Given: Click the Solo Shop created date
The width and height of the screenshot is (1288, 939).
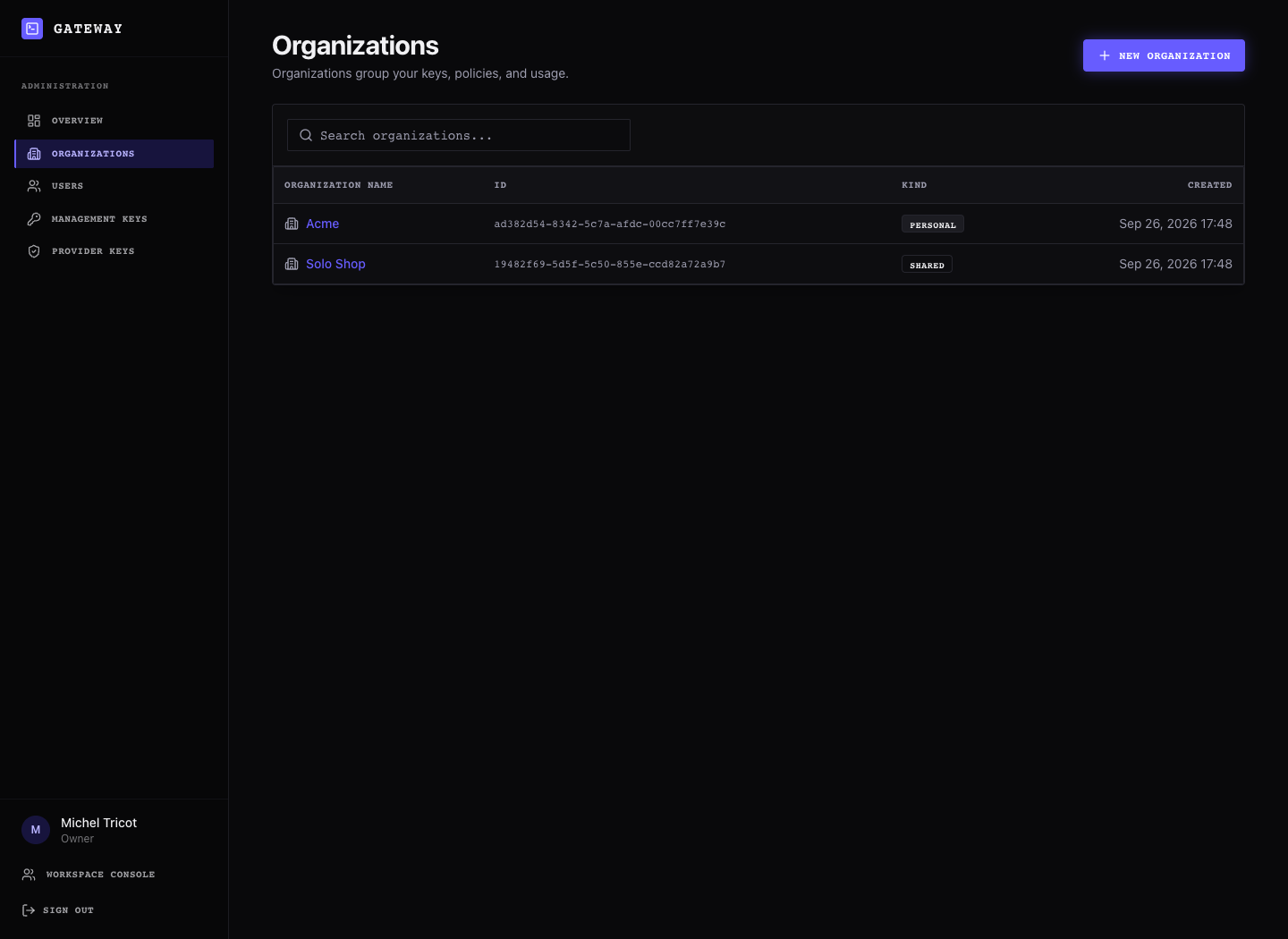Looking at the screenshot, I should point(1175,264).
